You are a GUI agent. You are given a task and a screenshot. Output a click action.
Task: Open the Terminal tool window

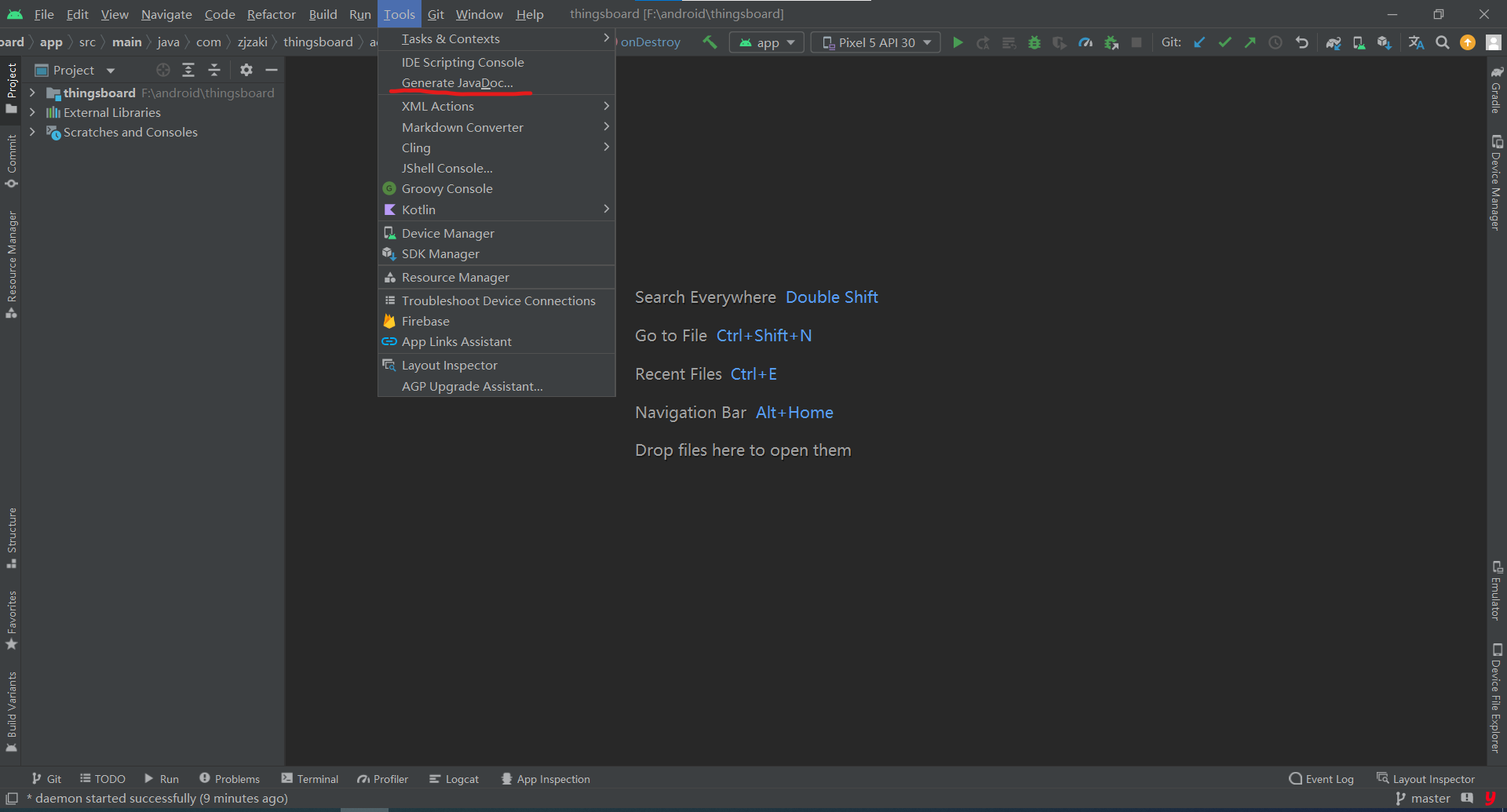tap(310, 778)
